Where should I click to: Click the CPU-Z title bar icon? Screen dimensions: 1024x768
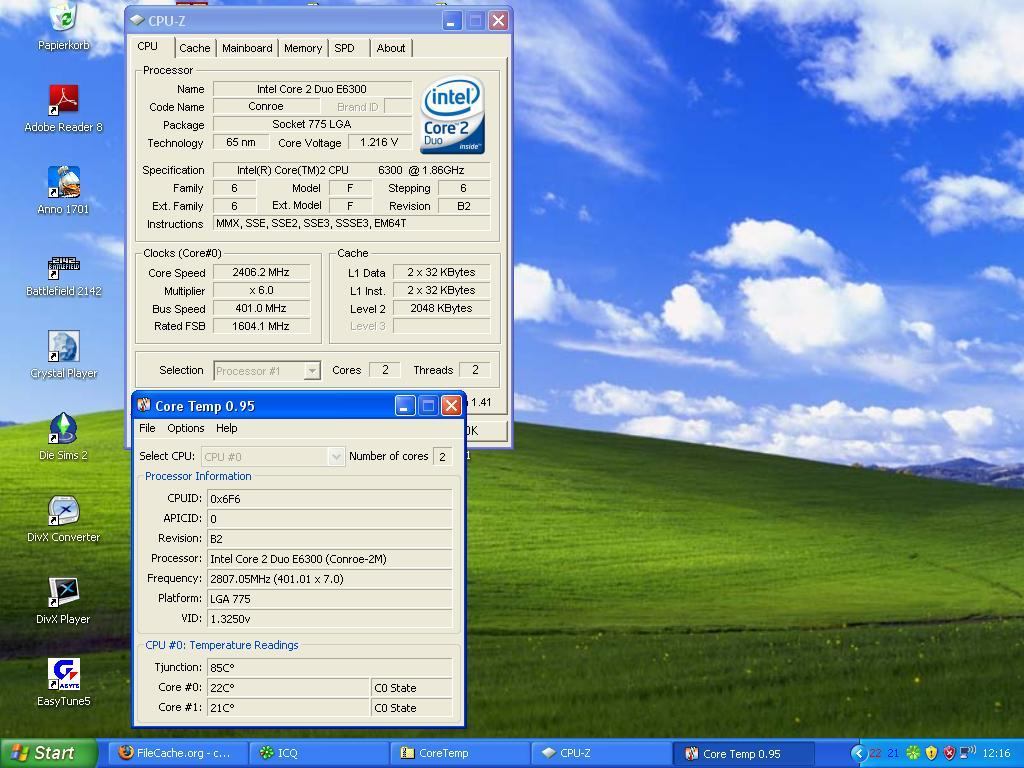(x=136, y=20)
